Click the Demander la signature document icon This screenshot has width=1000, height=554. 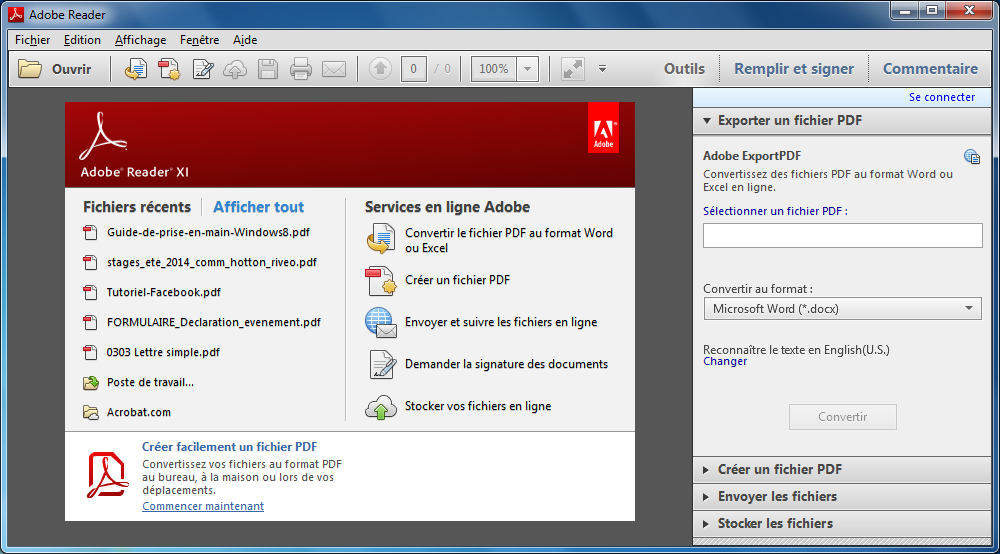[383, 365]
